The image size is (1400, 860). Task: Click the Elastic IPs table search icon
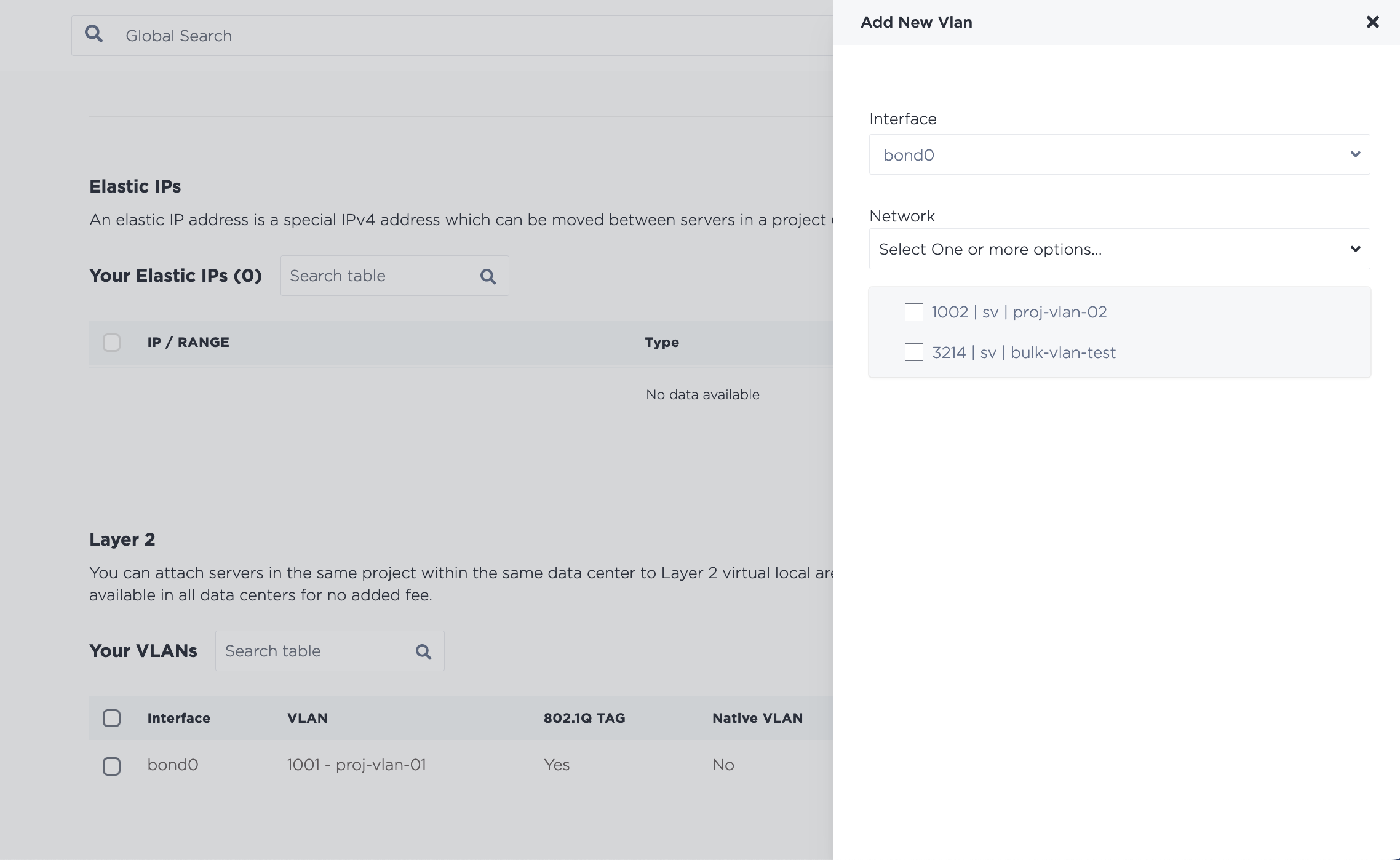click(x=488, y=276)
